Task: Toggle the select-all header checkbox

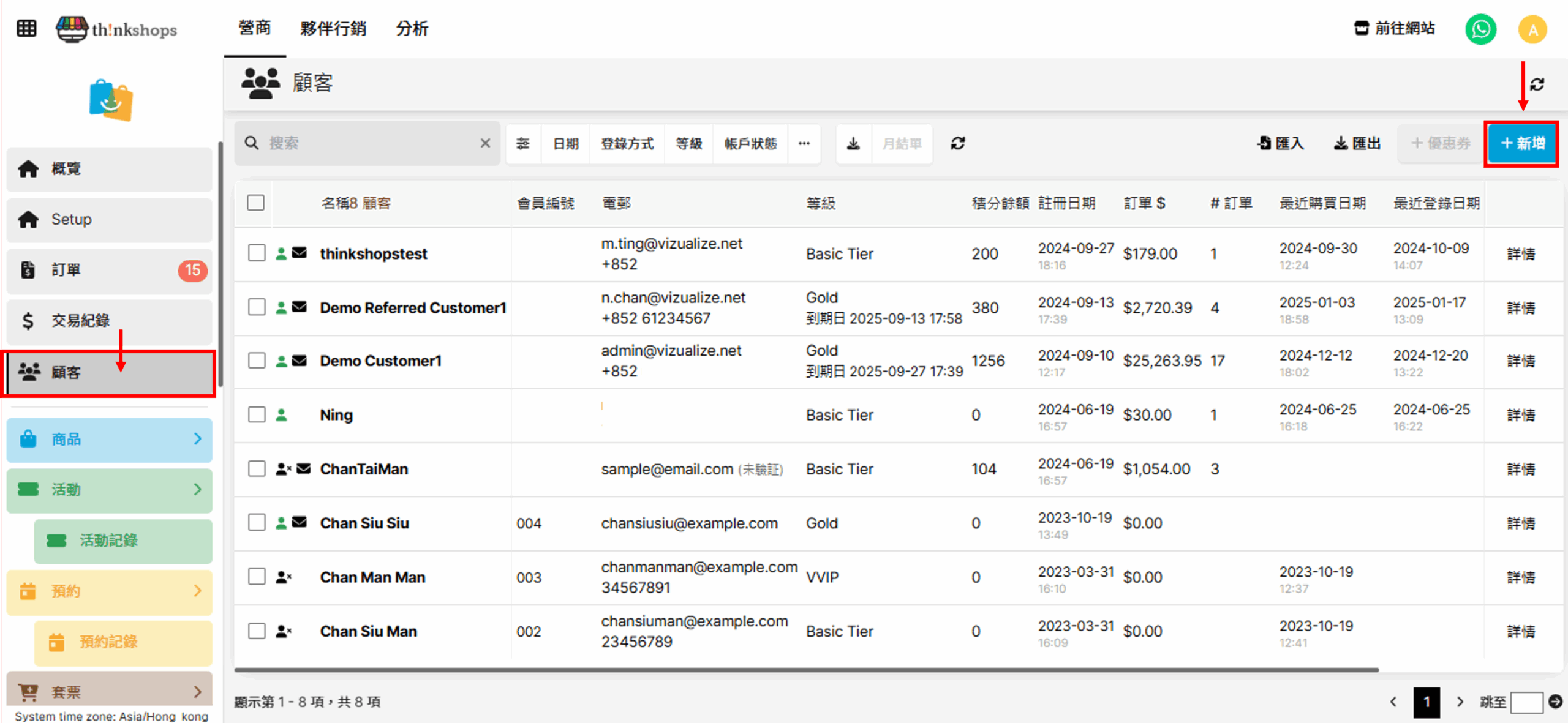Action: pos(256,203)
